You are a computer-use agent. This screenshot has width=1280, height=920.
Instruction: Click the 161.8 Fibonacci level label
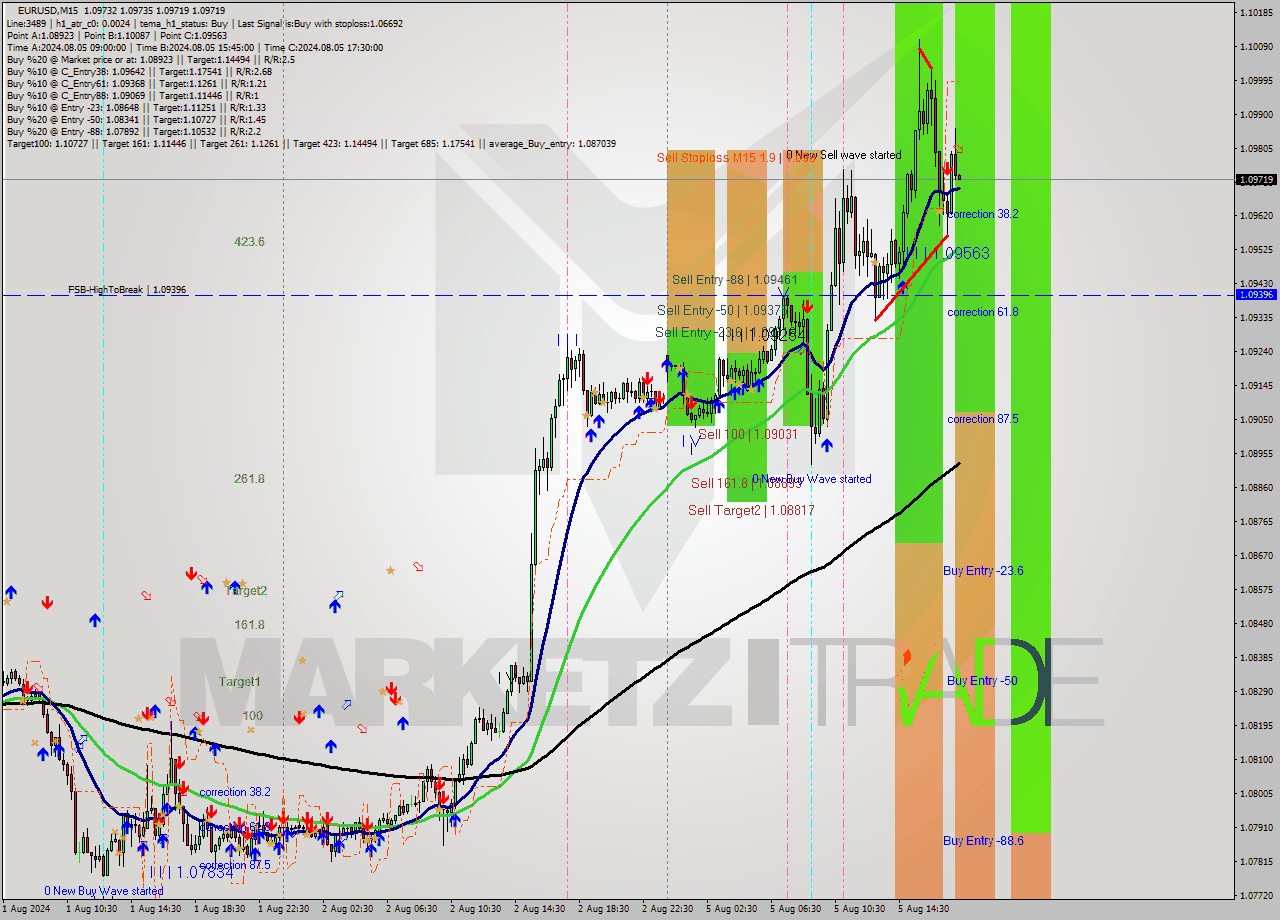pyautogui.click(x=249, y=625)
